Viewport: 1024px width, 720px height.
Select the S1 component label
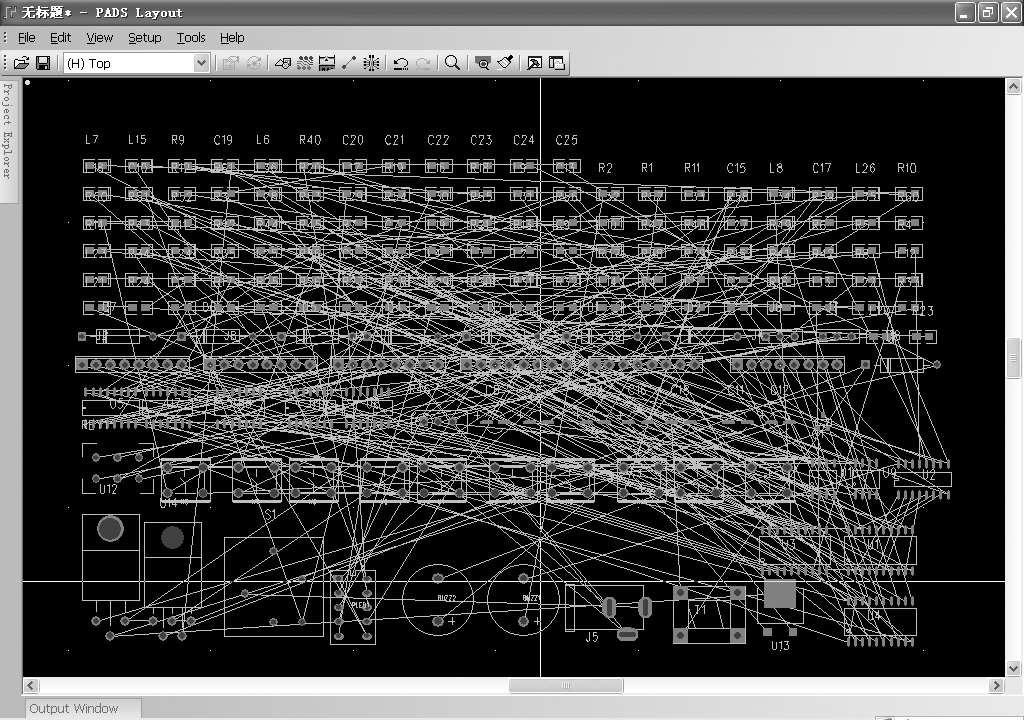[x=270, y=515]
